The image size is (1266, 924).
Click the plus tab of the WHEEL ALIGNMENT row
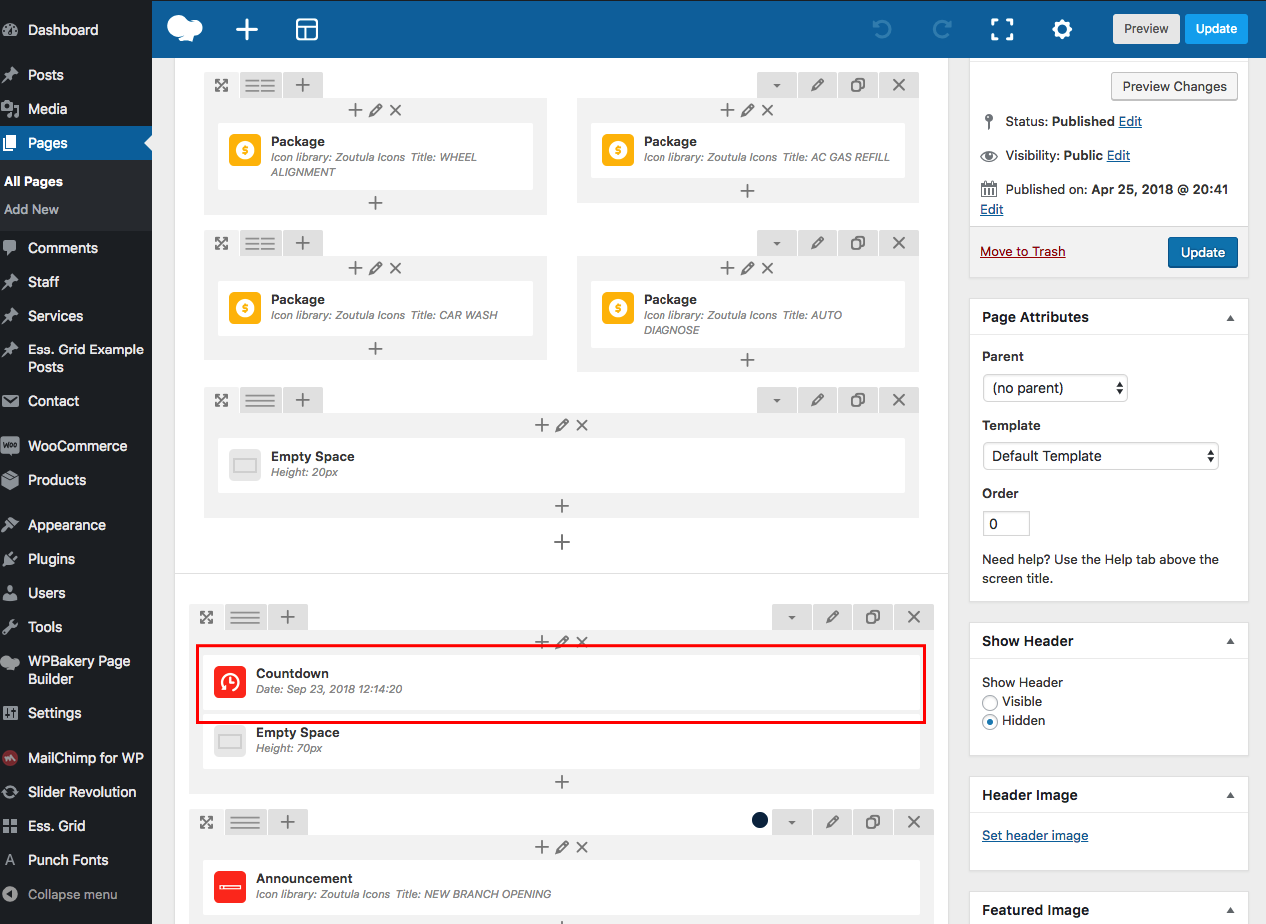pyautogui.click(x=303, y=85)
